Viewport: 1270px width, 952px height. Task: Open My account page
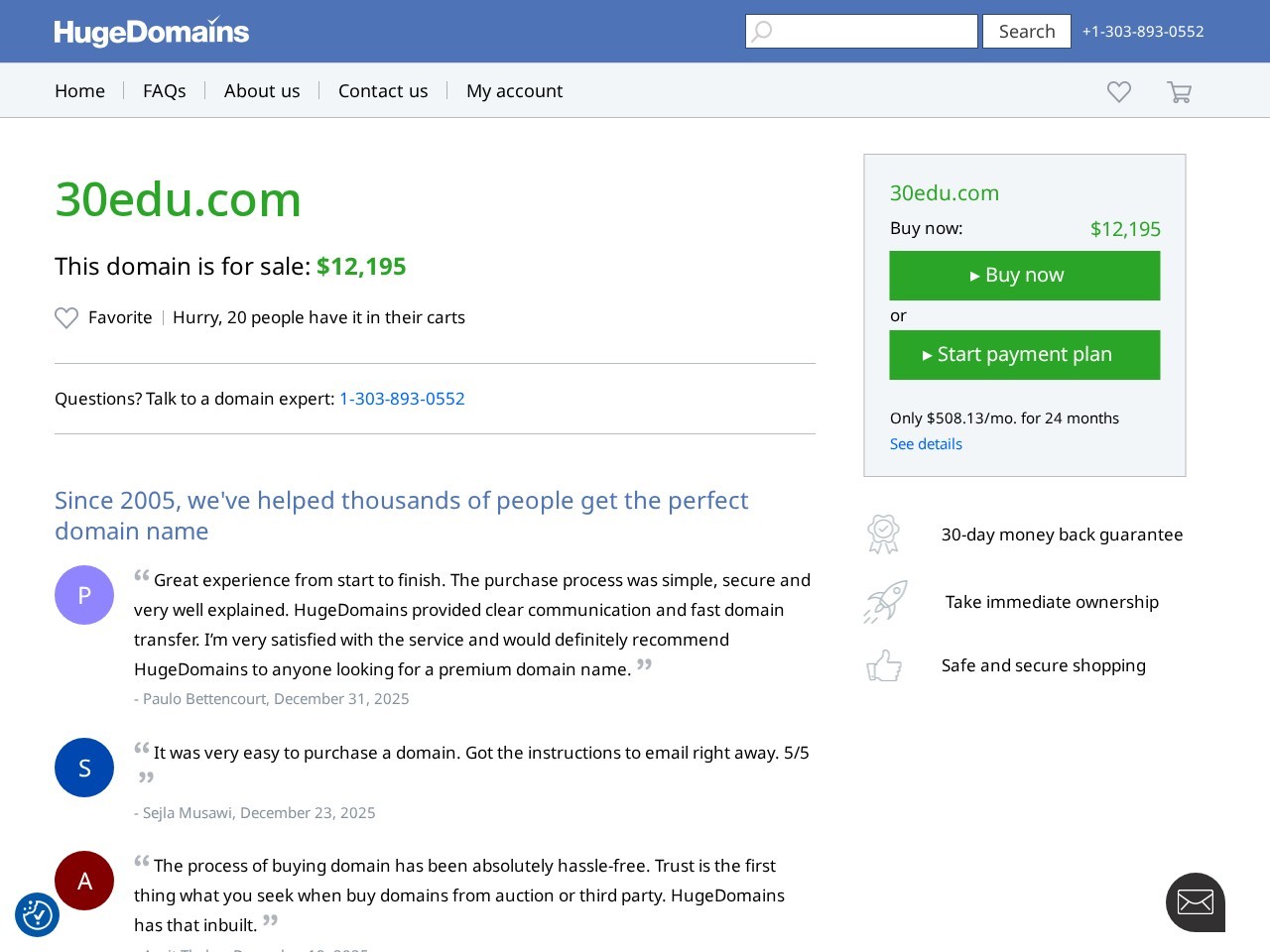[x=514, y=91]
